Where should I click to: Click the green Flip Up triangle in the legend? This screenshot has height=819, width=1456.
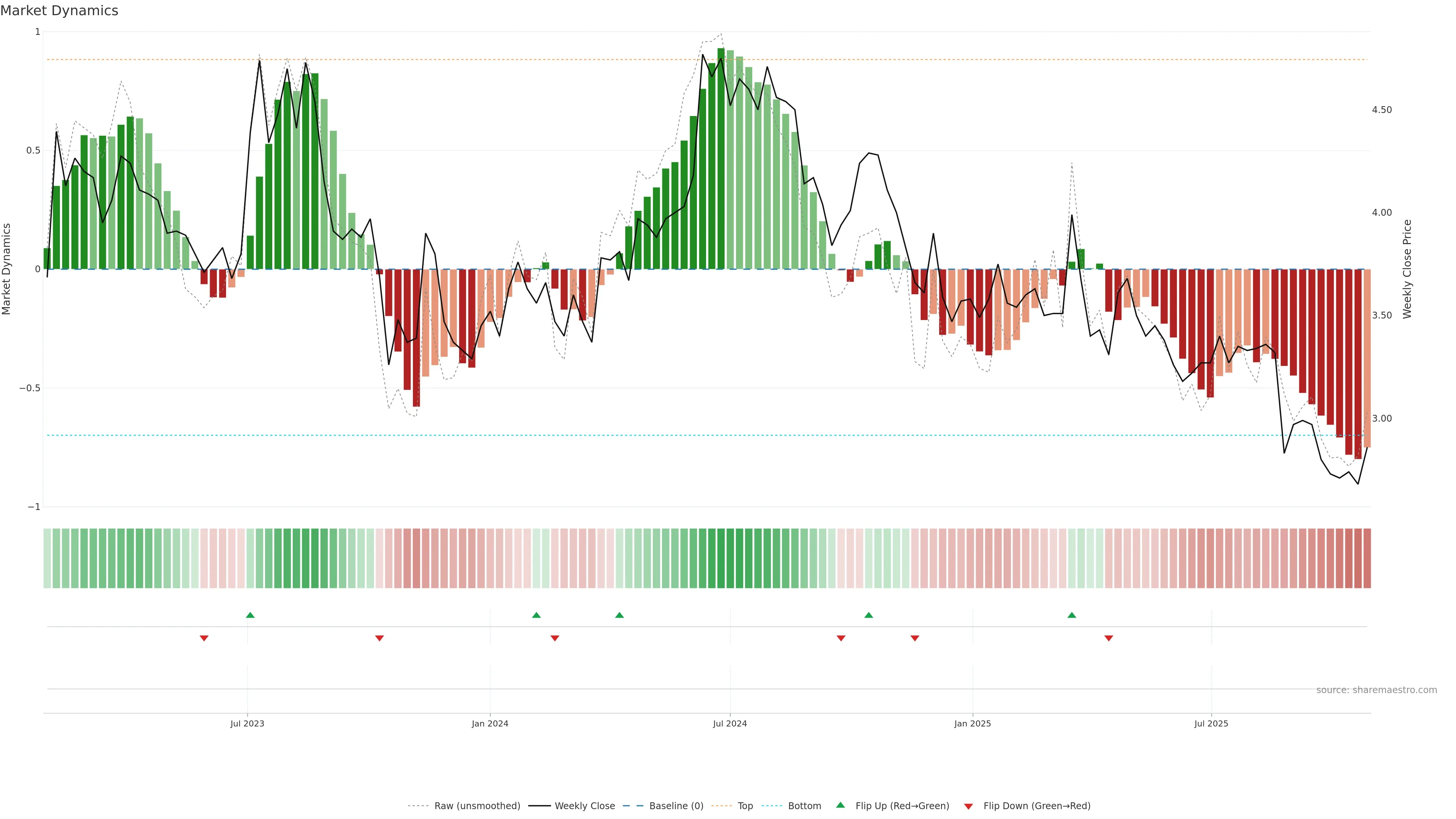tap(841, 805)
